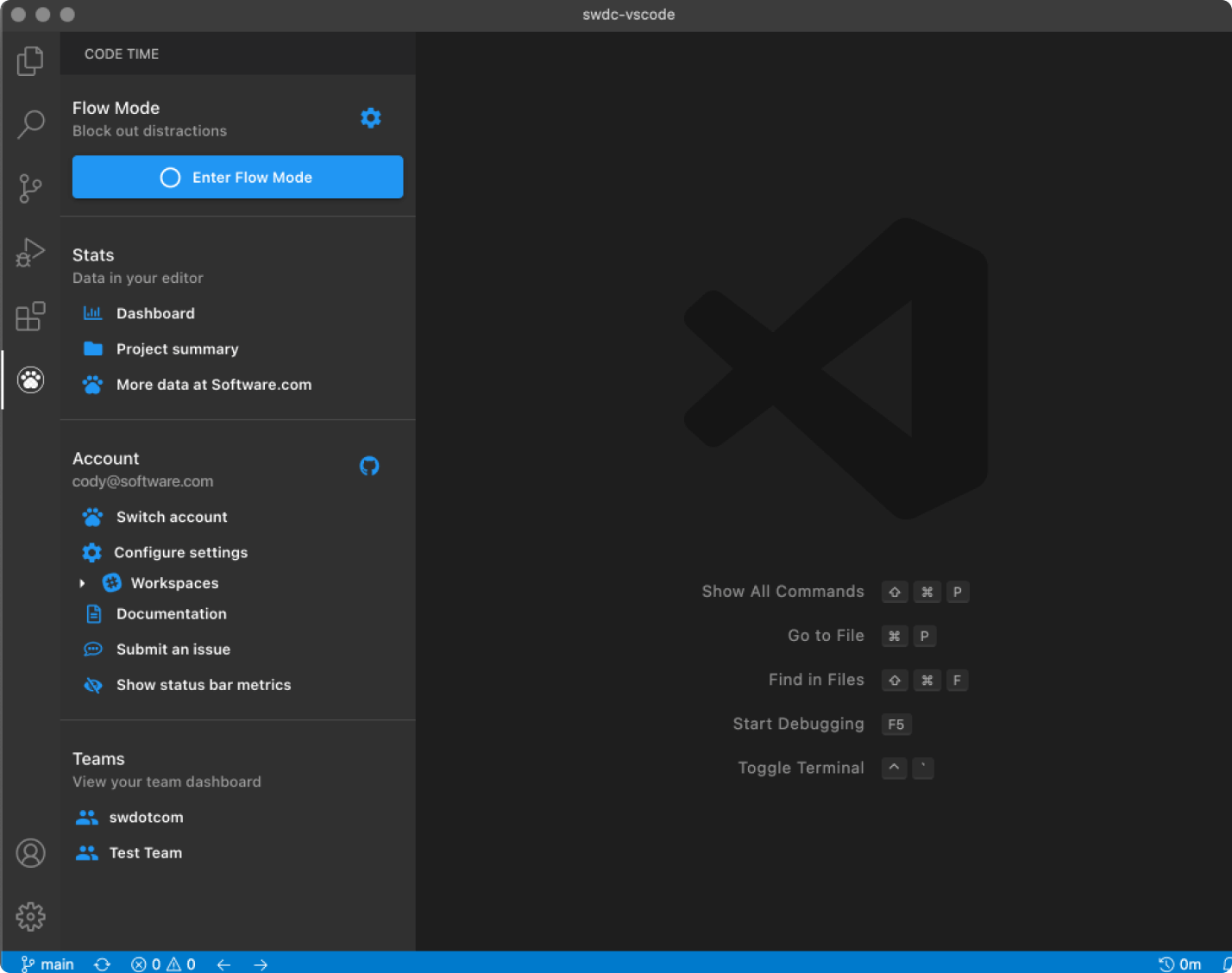This screenshot has width=1232, height=973.
Task: Select Show status bar metrics
Action: pyautogui.click(x=204, y=685)
